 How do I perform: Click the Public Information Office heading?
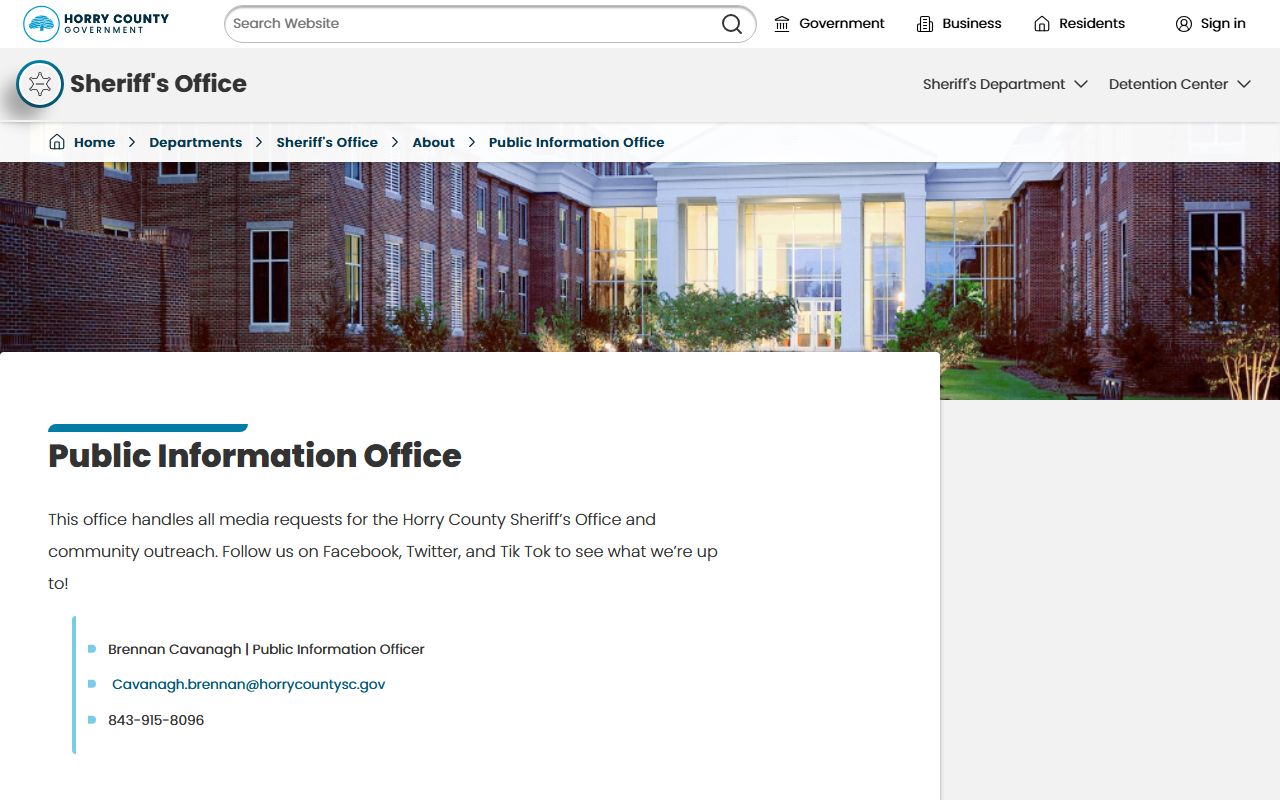pyautogui.click(x=255, y=456)
